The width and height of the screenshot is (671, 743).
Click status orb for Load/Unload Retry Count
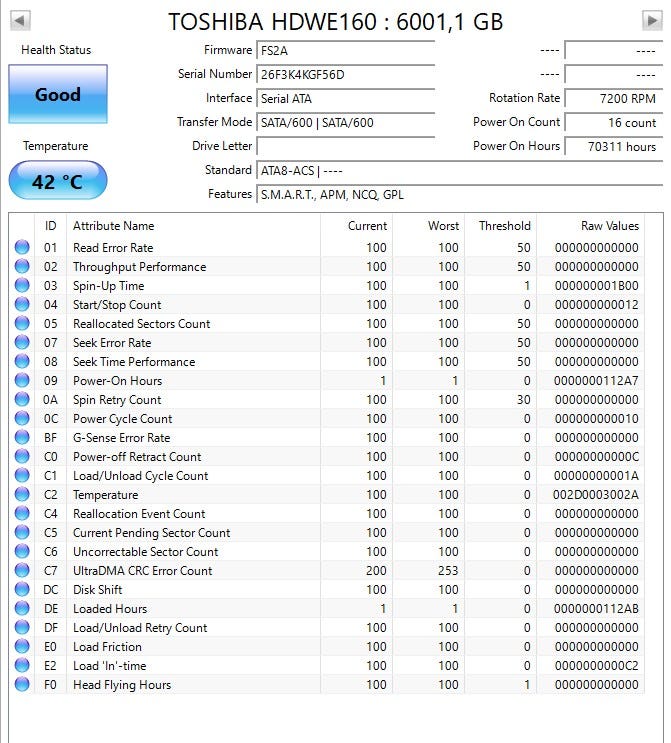tap(22, 627)
